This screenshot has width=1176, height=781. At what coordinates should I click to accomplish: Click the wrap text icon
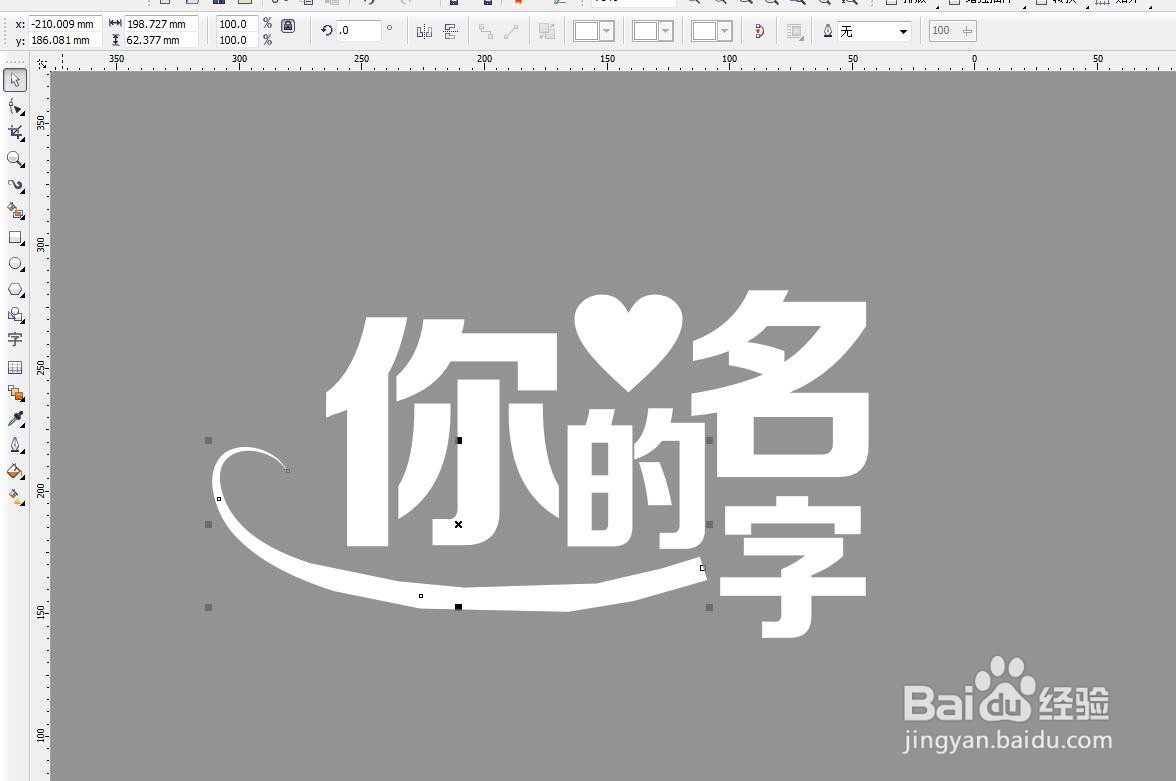(794, 31)
